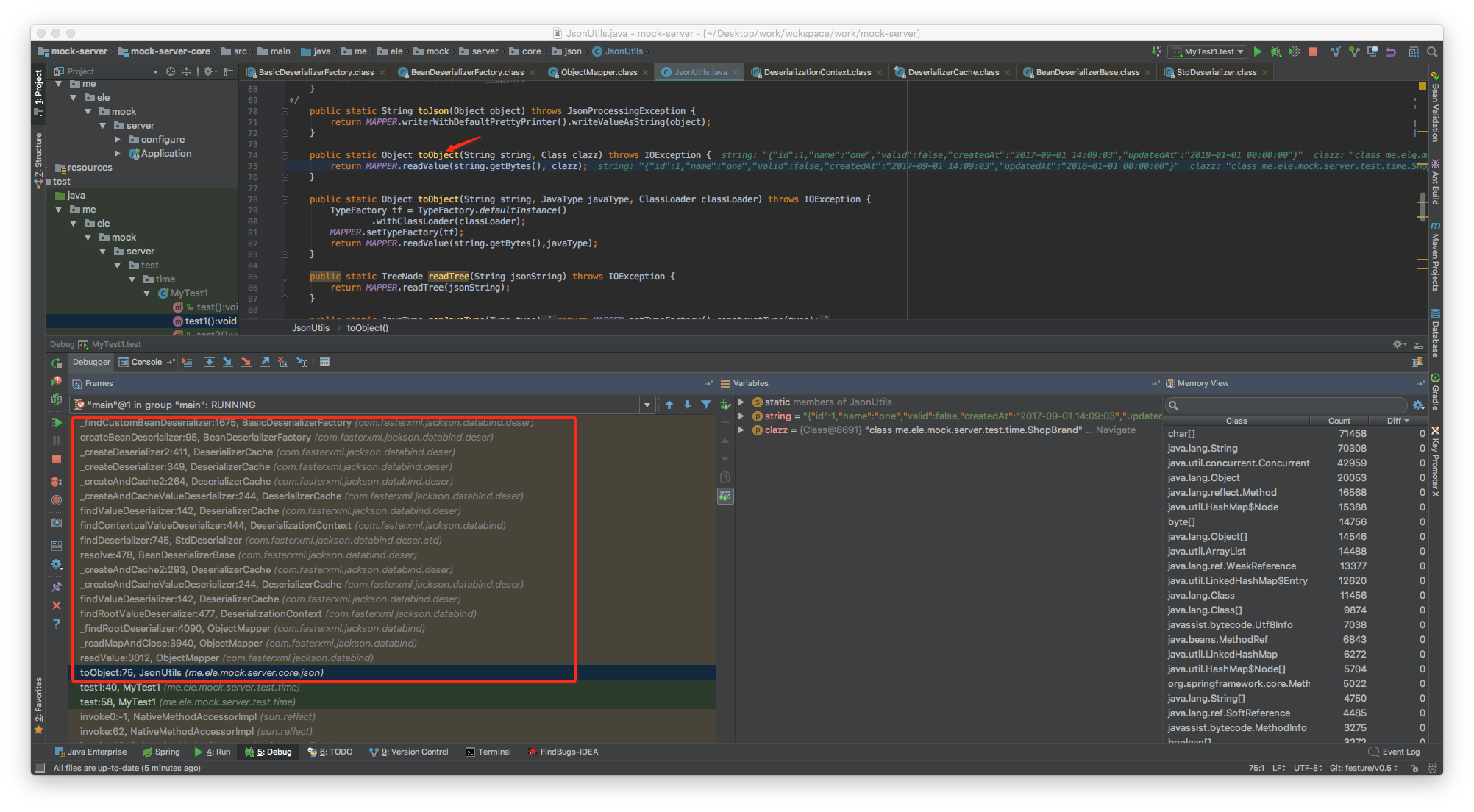Toggle the Diff column in Memory View
The width and height of the screenshot is (1474, 812).
coord(1395,420)
